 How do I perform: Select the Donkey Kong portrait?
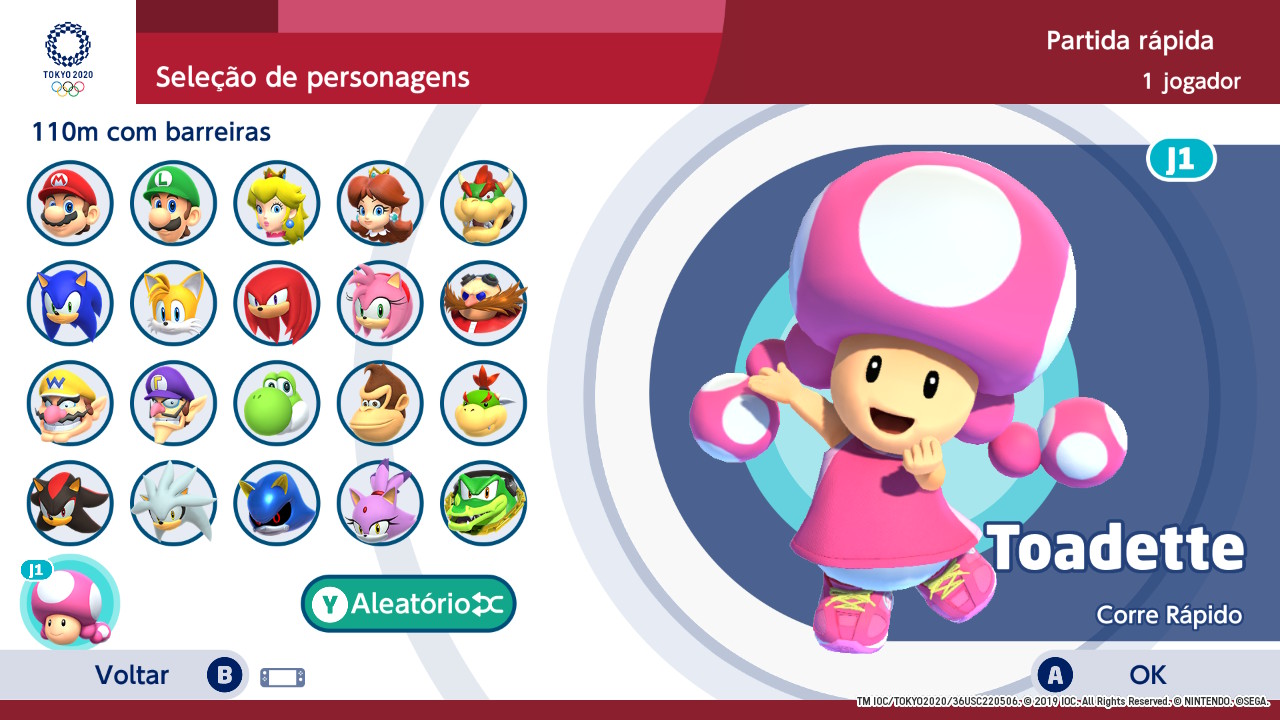[x=380, y=403]
